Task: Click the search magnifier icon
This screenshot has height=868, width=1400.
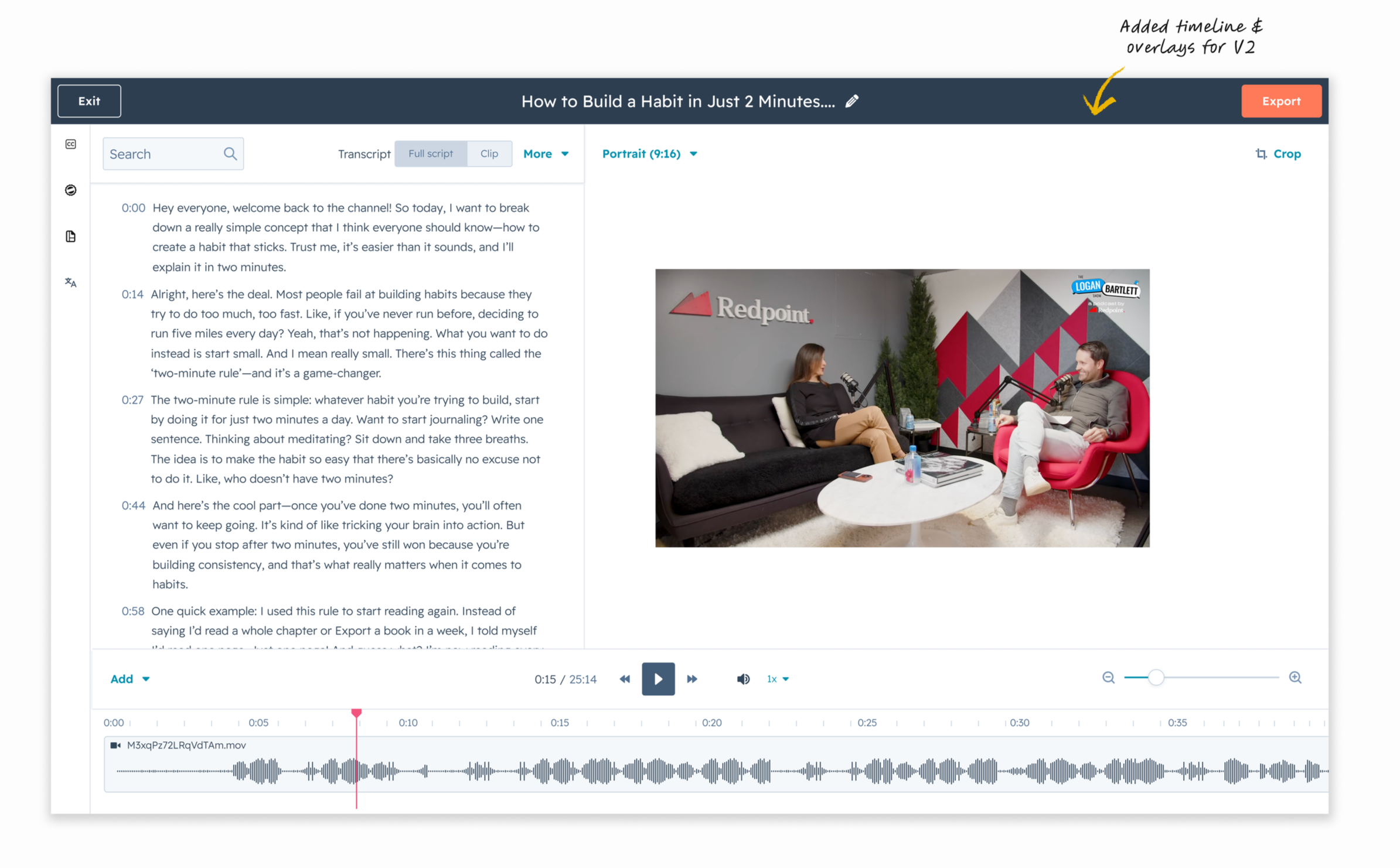Action: [230, 153]
